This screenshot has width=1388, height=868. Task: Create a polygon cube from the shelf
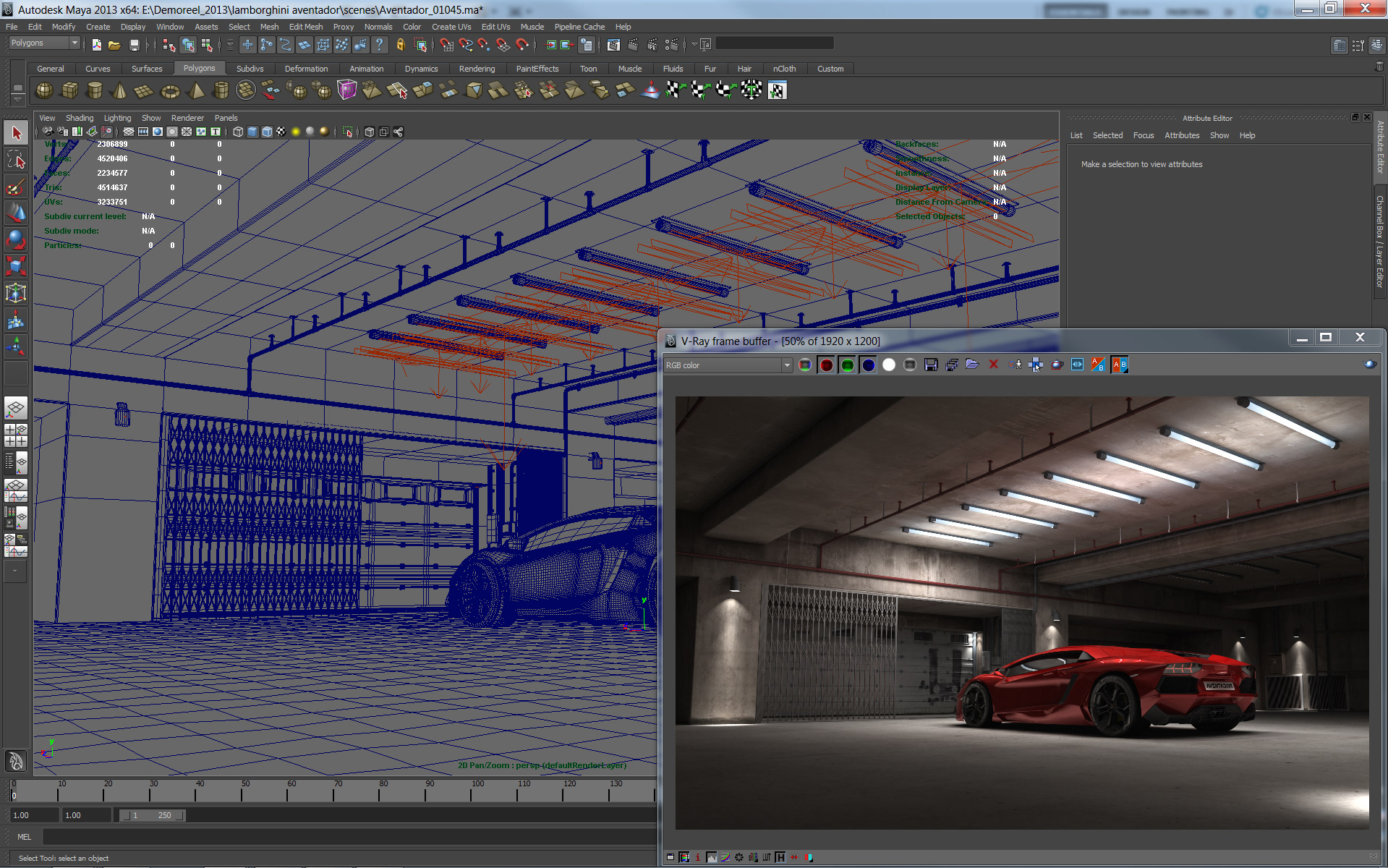pyautogui.click(x=70, y=90)
